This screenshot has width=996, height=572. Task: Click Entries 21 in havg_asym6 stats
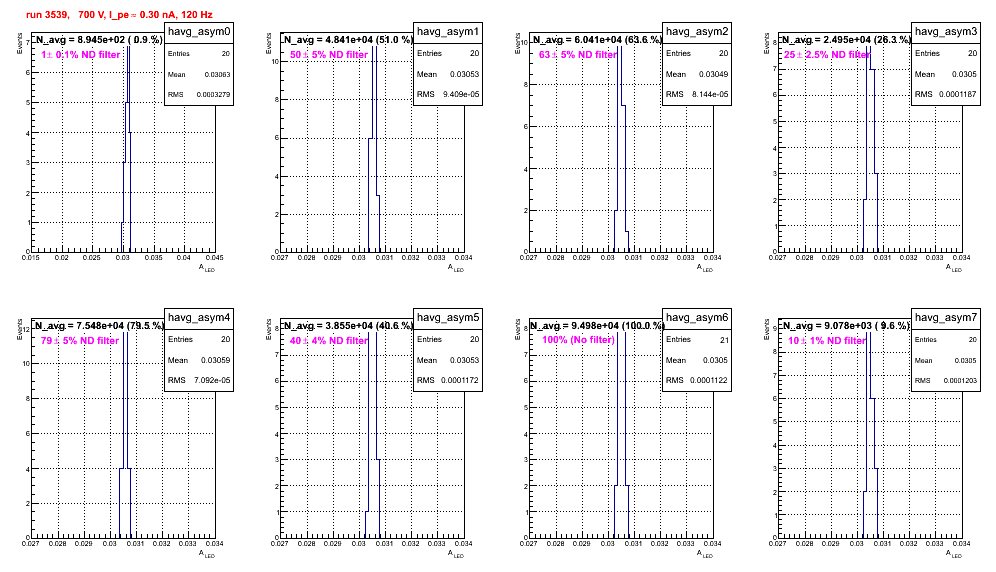click(x=697, y=340)
